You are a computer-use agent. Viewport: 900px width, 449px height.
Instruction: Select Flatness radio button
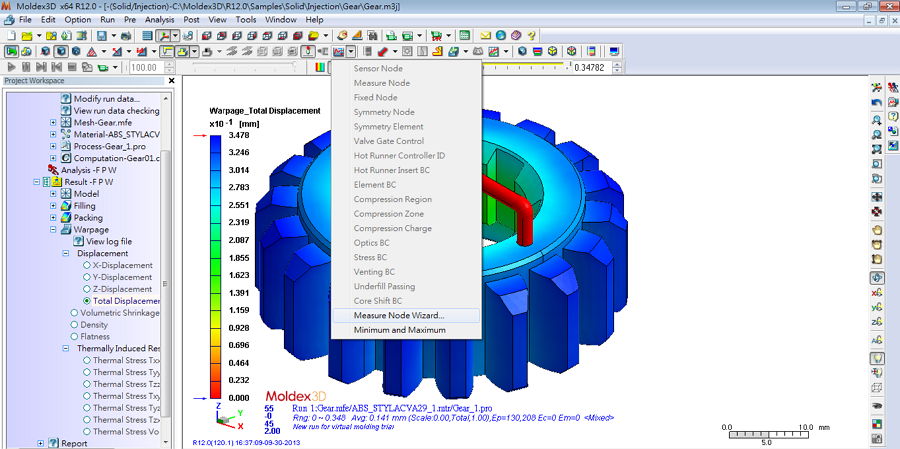pos(74,336)
